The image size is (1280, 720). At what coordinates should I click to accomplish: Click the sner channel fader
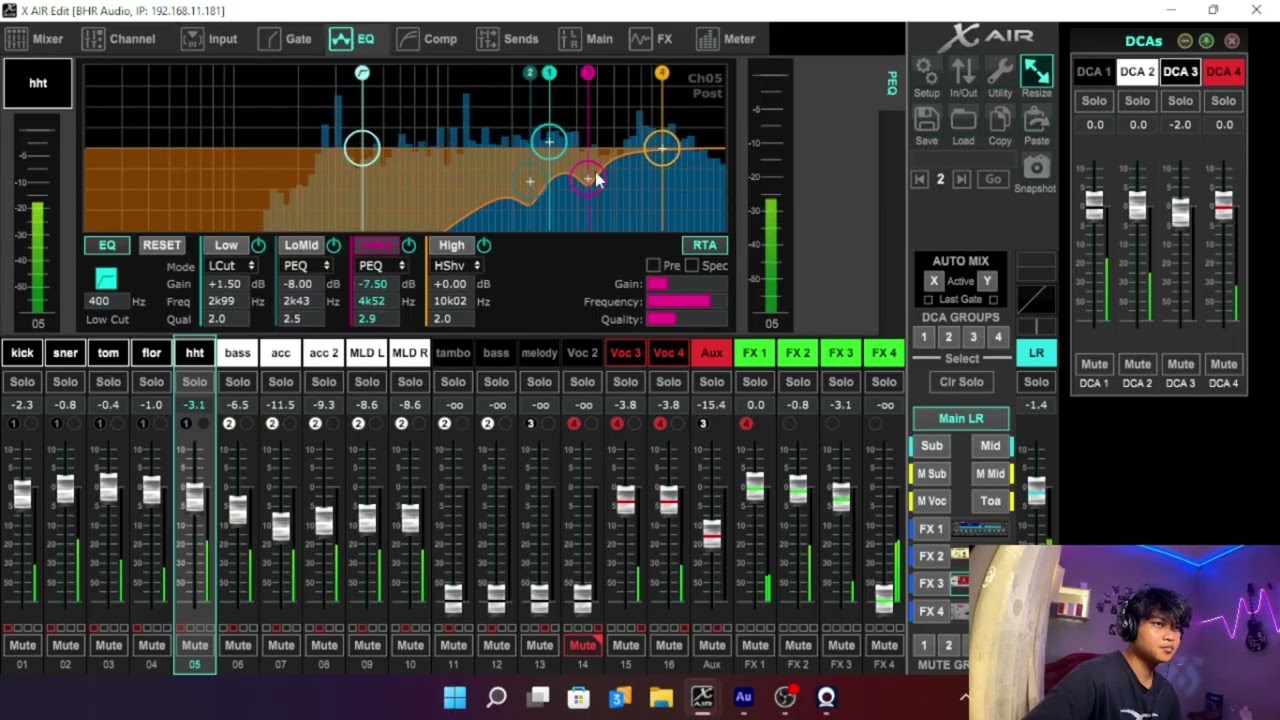pyautogui.click(x=65, y=489)
